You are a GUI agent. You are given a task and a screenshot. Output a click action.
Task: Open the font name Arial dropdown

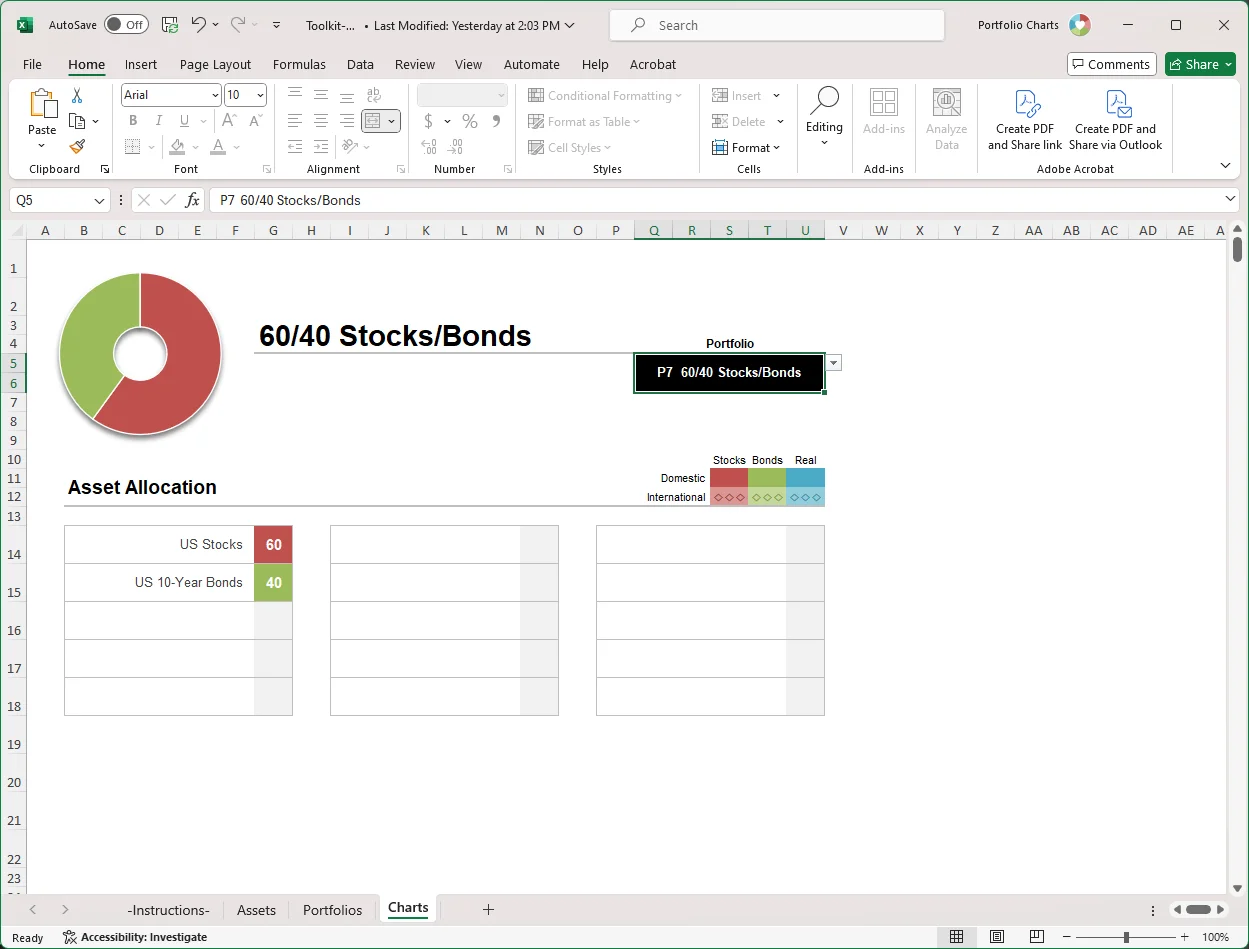click(x=215, y=95)
